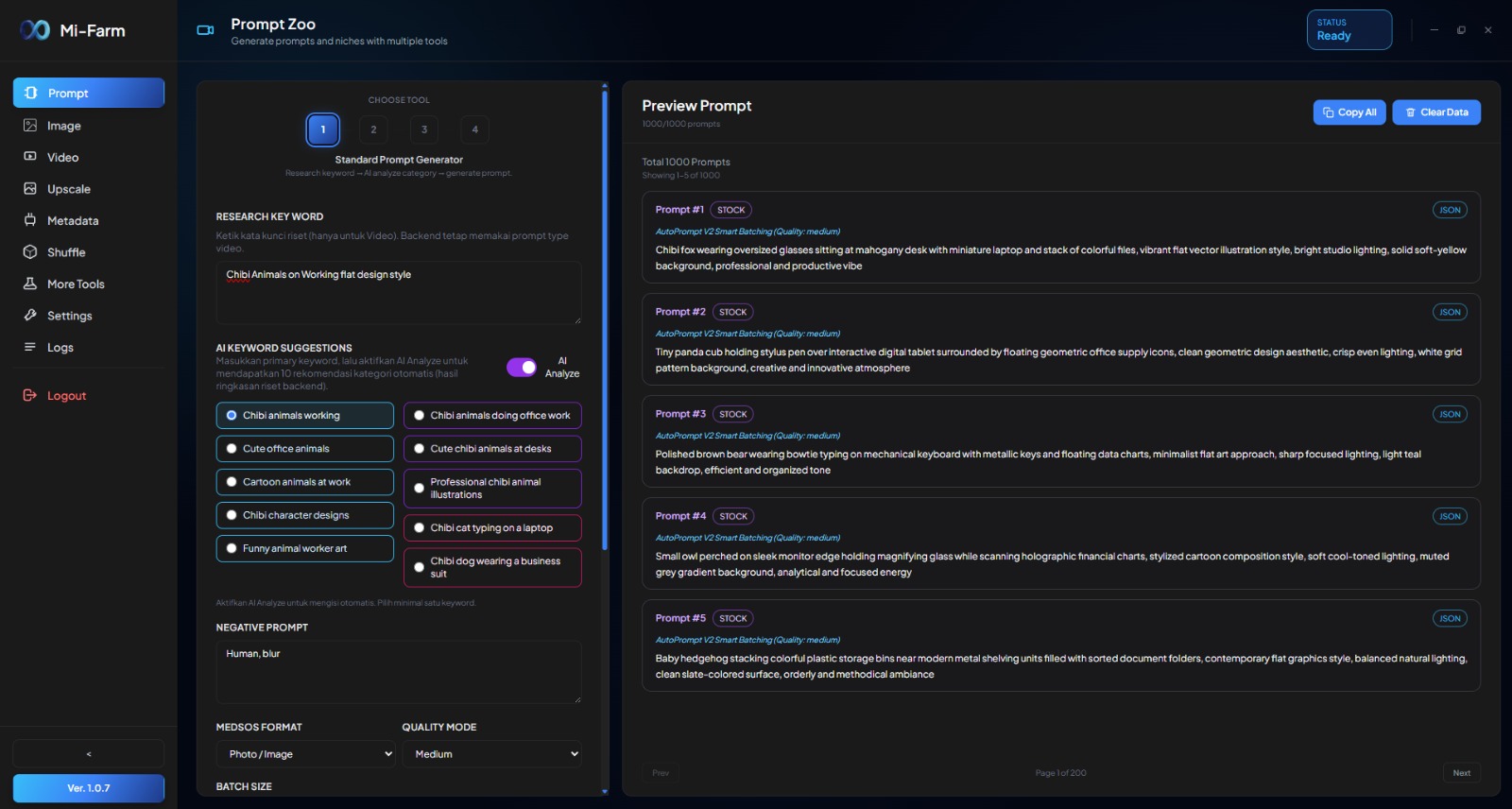
Task: Open the Shuffle sidebar section
Action: [89, 252]
